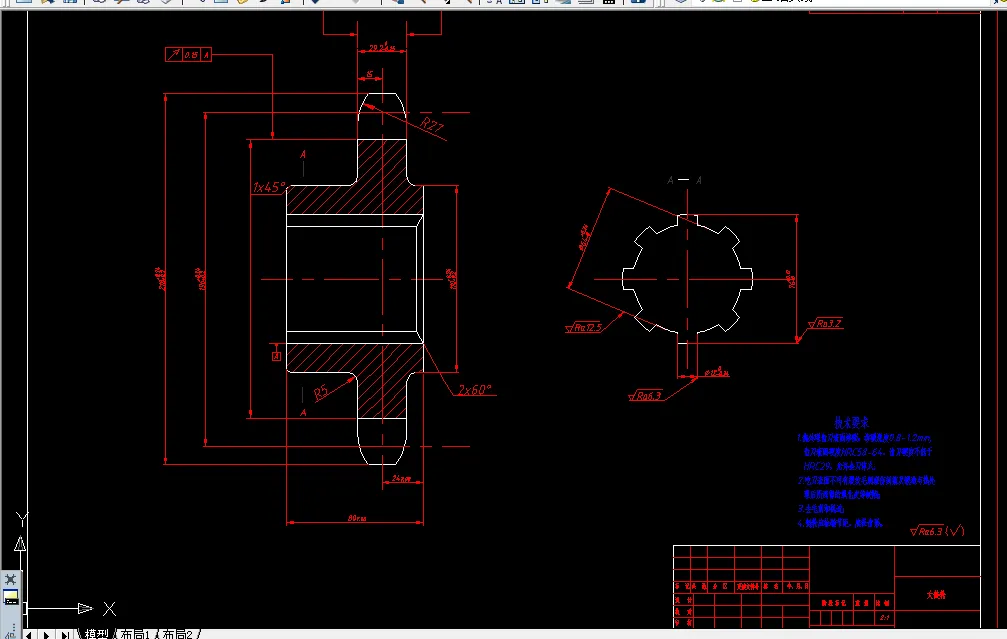Select the Ra6.3 general roughness with checkmark
Viewport: 1007px width, 639px height.
937,531
